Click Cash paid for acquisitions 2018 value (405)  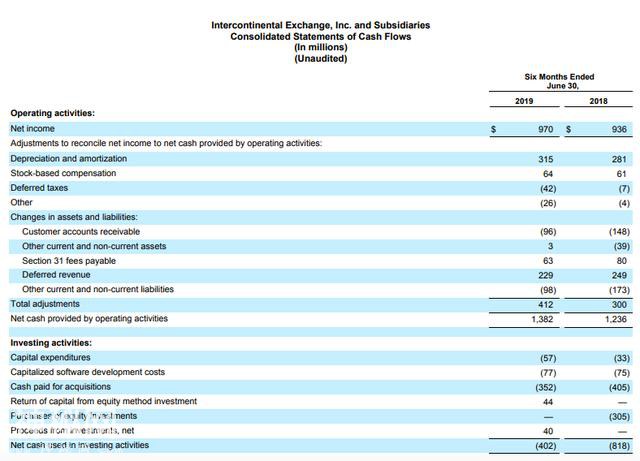619,388
